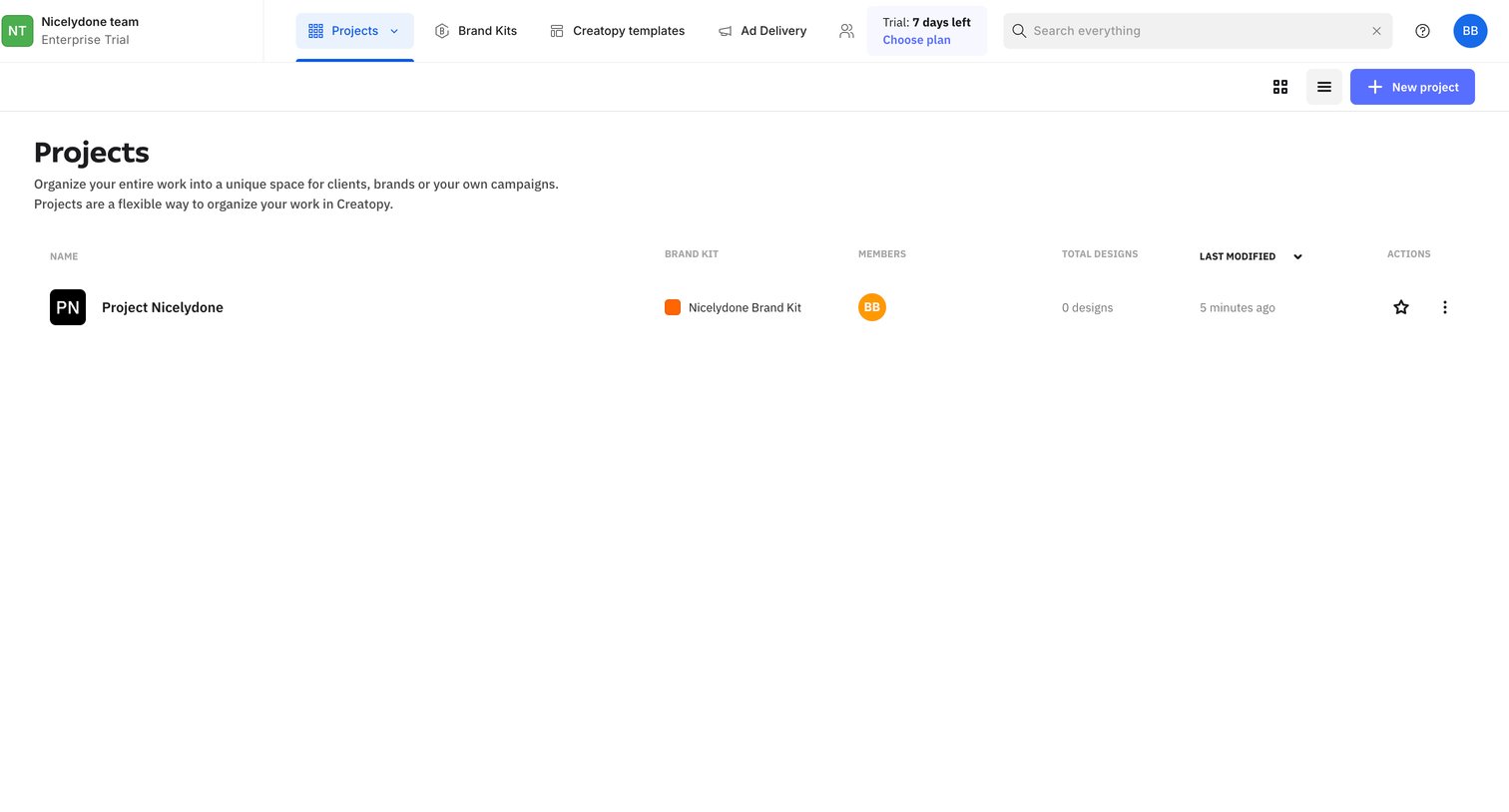Create a New project
Screen dimensions: 1509x812
[x=1412, y=87]
